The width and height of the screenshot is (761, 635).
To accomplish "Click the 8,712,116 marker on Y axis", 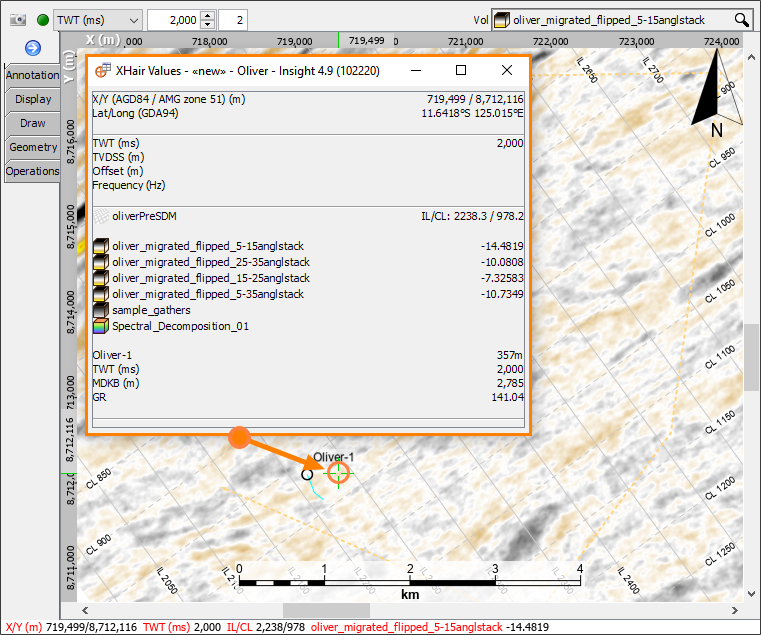I will tap(70, 439).
